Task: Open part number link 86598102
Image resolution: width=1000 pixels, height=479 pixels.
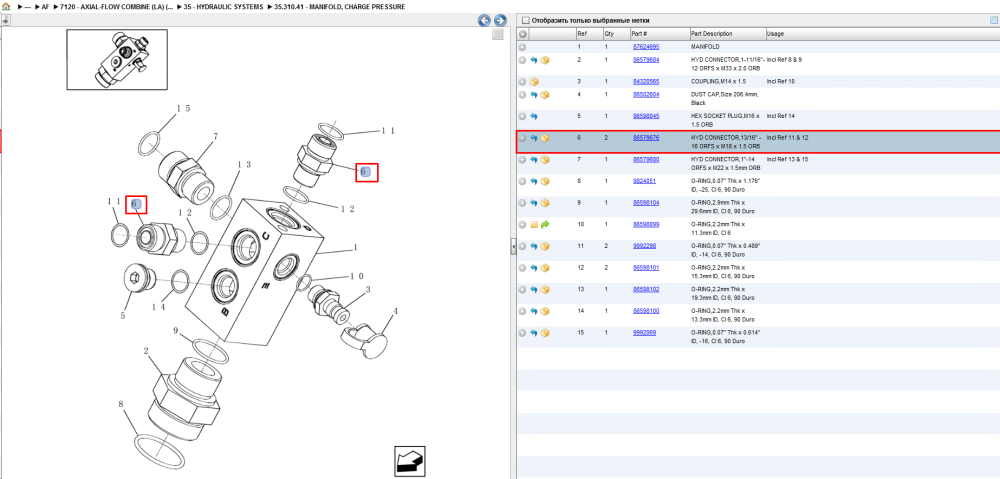Action: click(645, 290)
